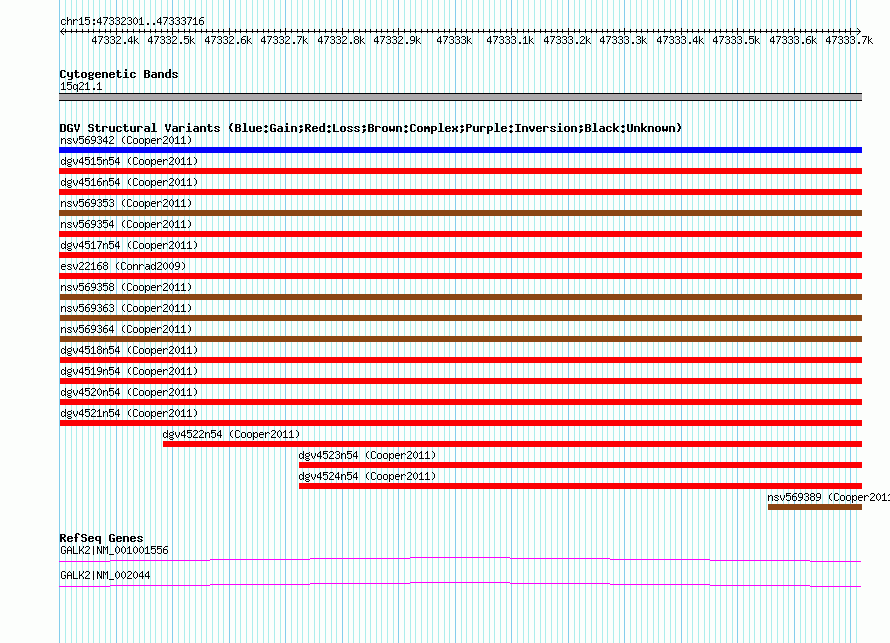Click dgv4518n54 (Cooper2011) label
The image size is (890, 643).
[129, 350]
